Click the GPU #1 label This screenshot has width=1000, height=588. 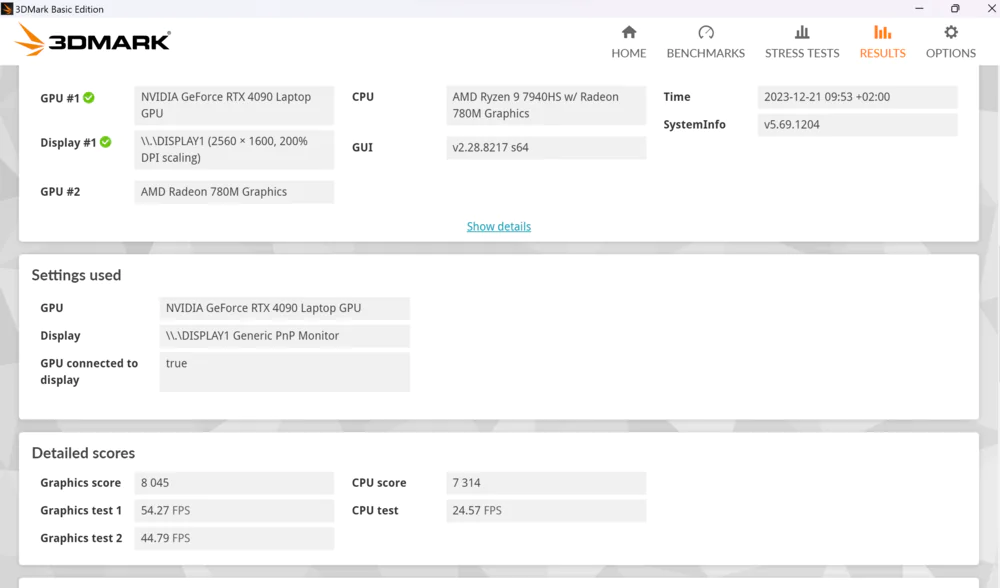click(x=60, y=98)
